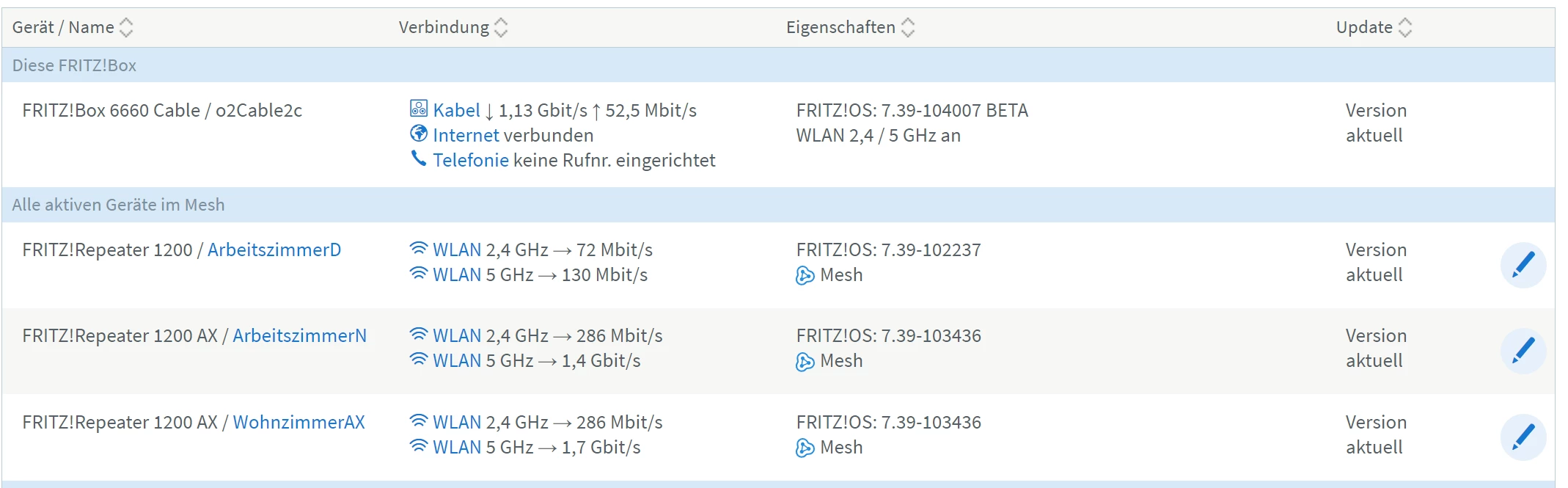The height and width of the screenshot is (488, 1568).
Task: Click Mesh icon in ArbeitszimmerN row
Action: pyautogui.click(x=805, y=361)
